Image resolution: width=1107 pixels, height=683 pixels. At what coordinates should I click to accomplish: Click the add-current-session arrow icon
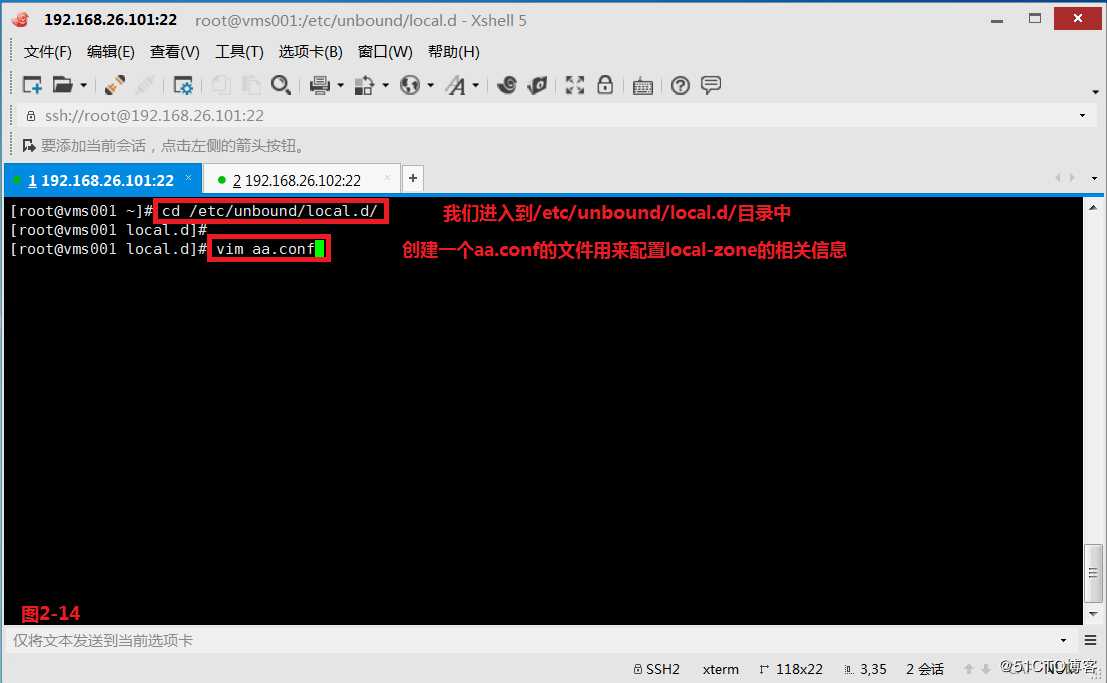pos(29,145)
